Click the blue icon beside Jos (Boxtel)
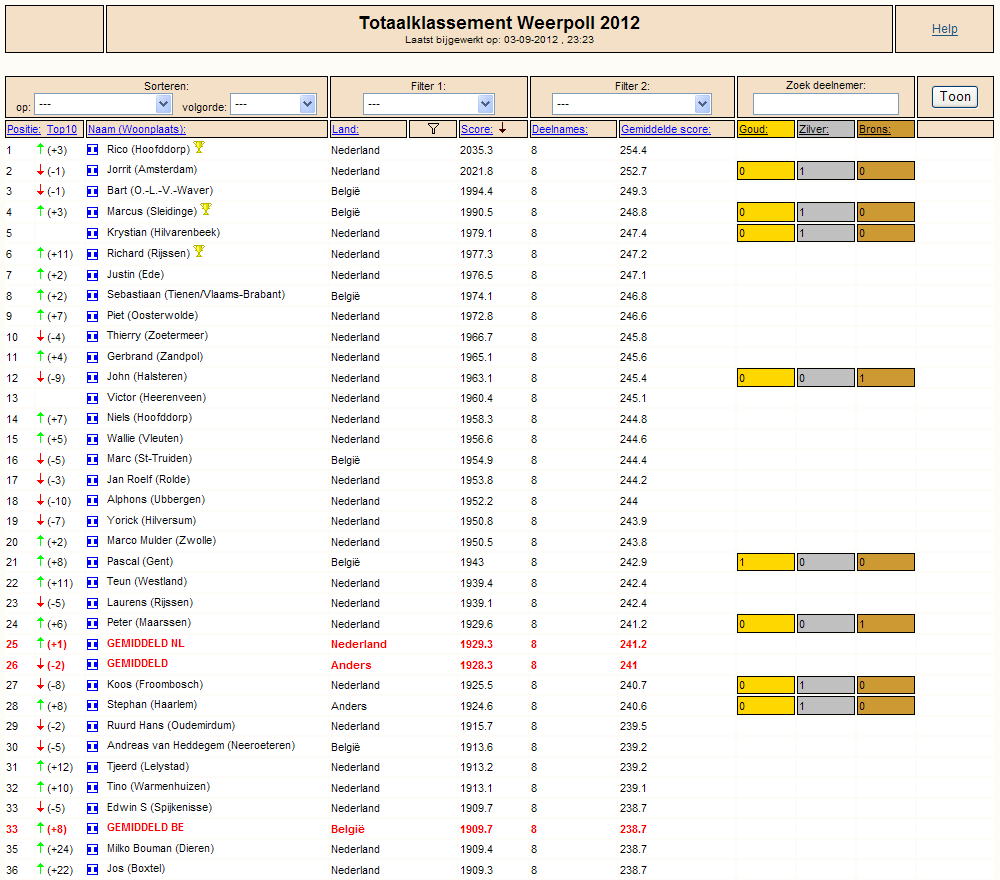The image size is (1000, 880). click(x=92, y=870)
